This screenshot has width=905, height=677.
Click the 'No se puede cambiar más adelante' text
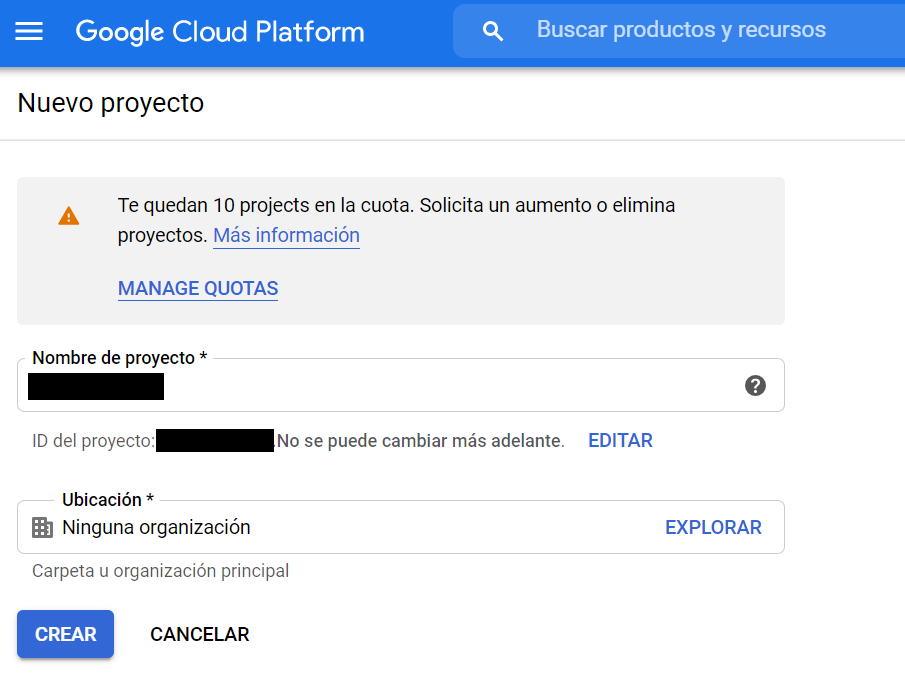tap(420, 441)
